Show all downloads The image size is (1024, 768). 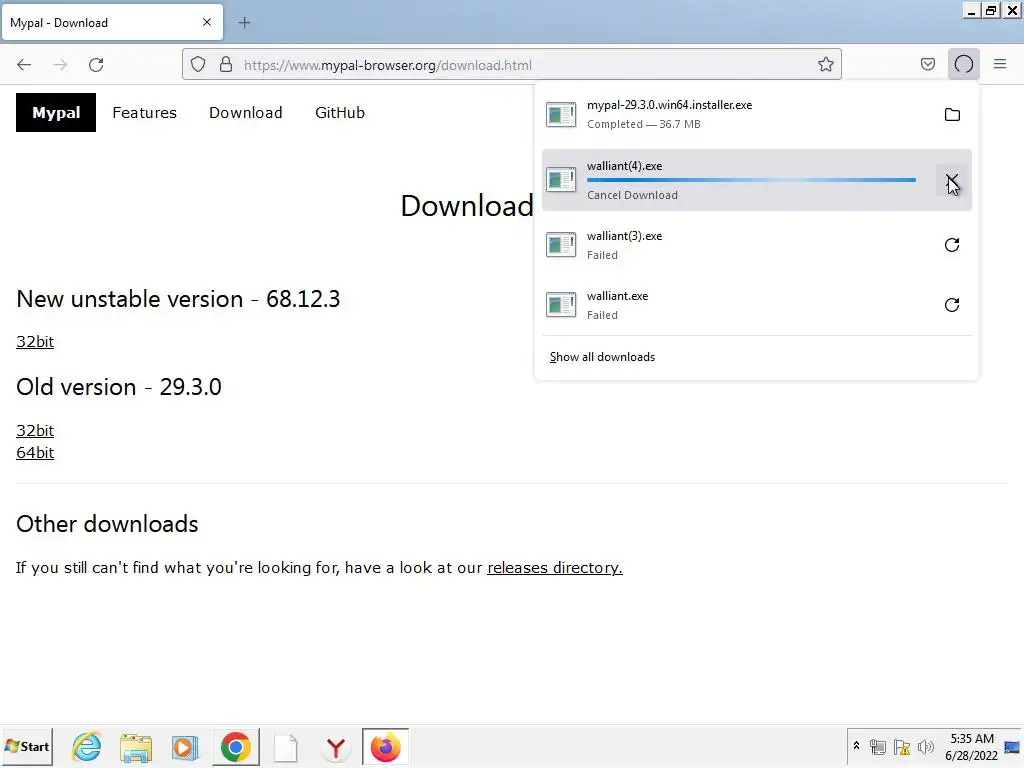602,357
